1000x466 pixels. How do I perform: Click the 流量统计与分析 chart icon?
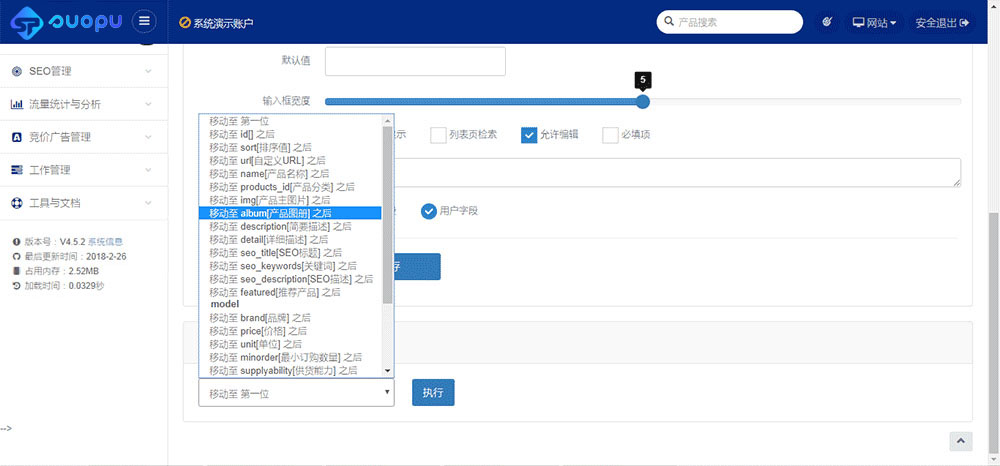17,105
